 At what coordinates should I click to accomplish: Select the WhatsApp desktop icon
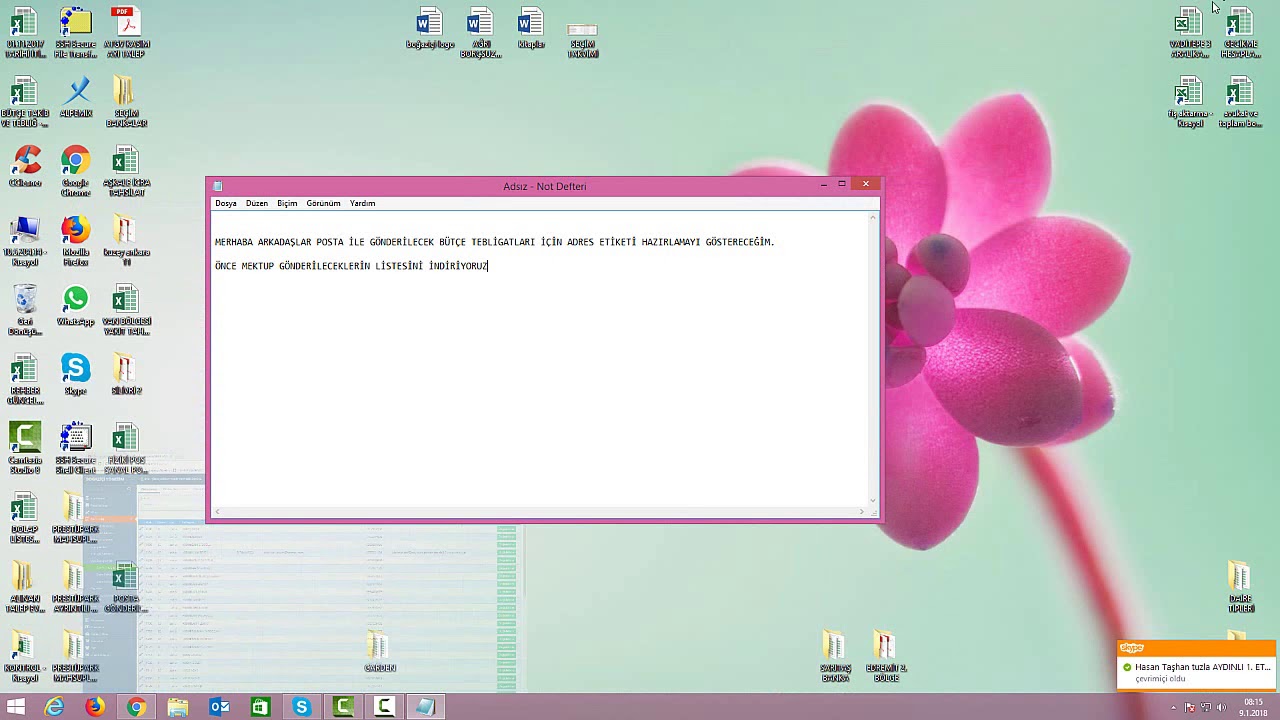click(x=75, y=305)
